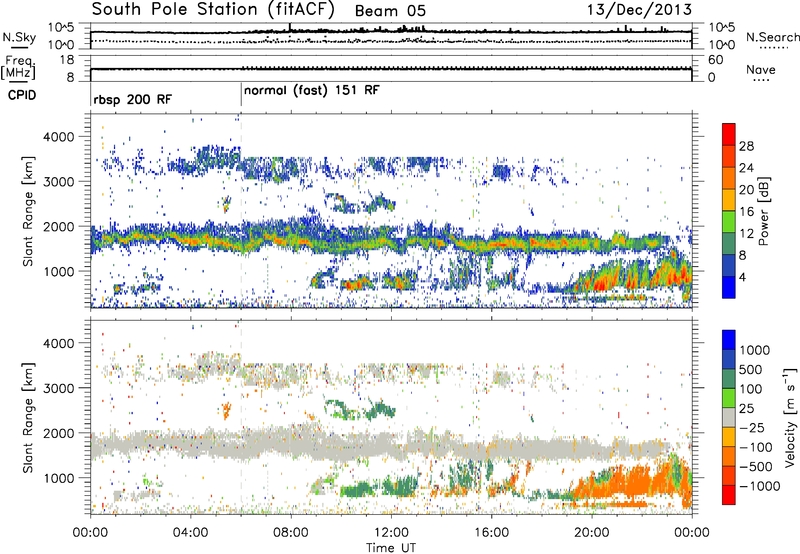Click the blue bottom of the Power color bar

[x=729, y=287]
